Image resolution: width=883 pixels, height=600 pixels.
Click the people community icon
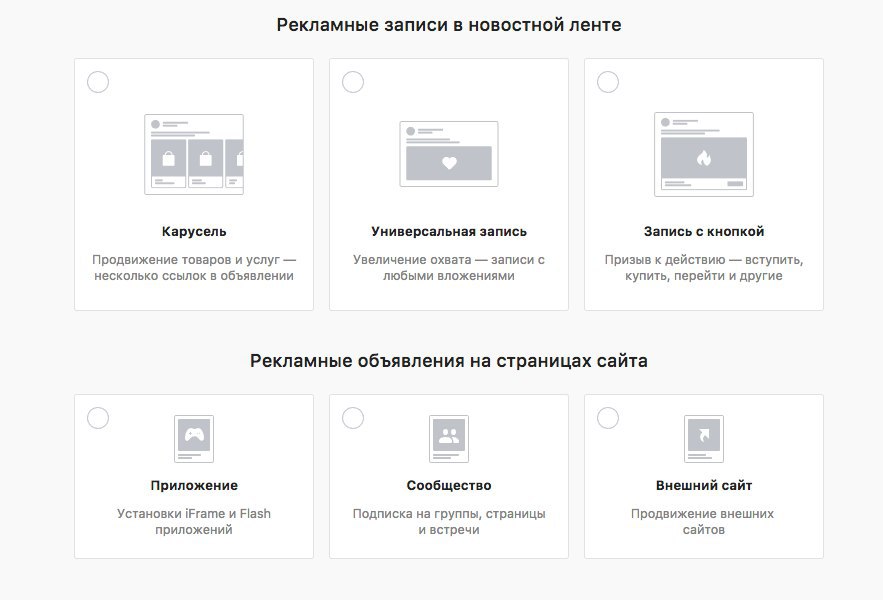pyautogui.click(x=449, y=439)
